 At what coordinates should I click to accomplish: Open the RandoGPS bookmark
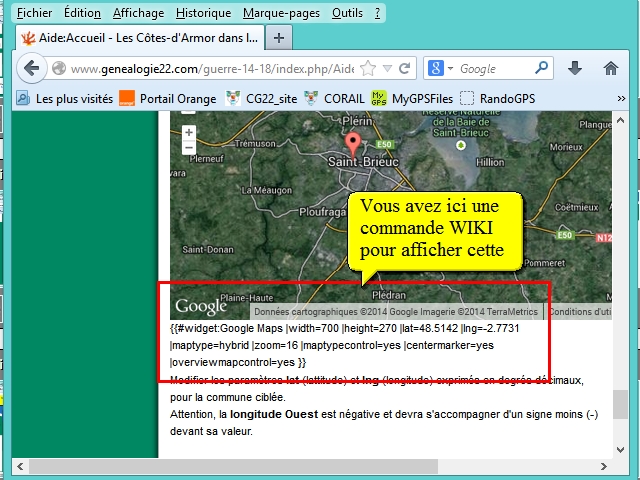pyautogui.click(x=497, y=99)
